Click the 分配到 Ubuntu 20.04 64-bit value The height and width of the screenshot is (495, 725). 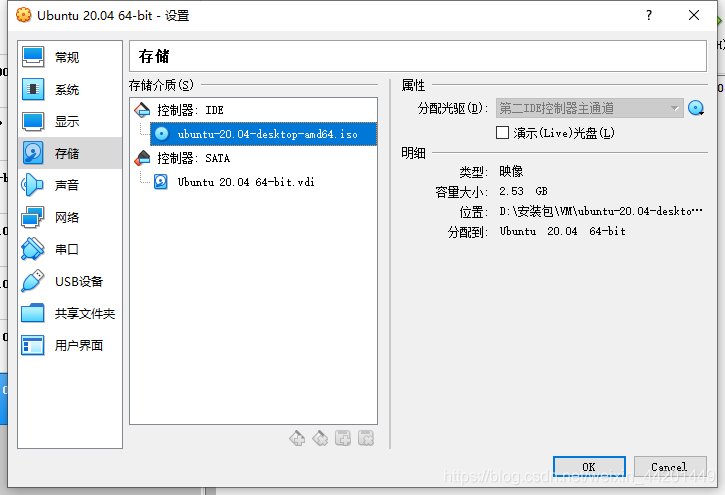pos(562,231)
